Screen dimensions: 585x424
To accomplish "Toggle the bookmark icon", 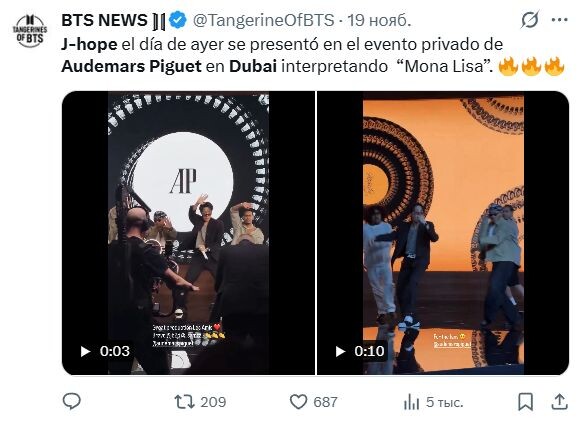I will [525, 402].
